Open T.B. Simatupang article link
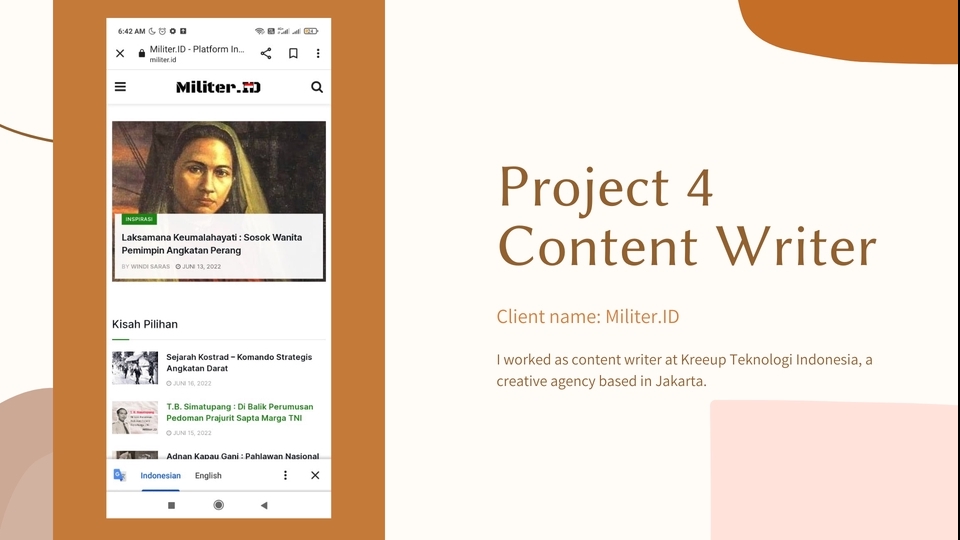The image size is (960, 540). tap(240, 412)
